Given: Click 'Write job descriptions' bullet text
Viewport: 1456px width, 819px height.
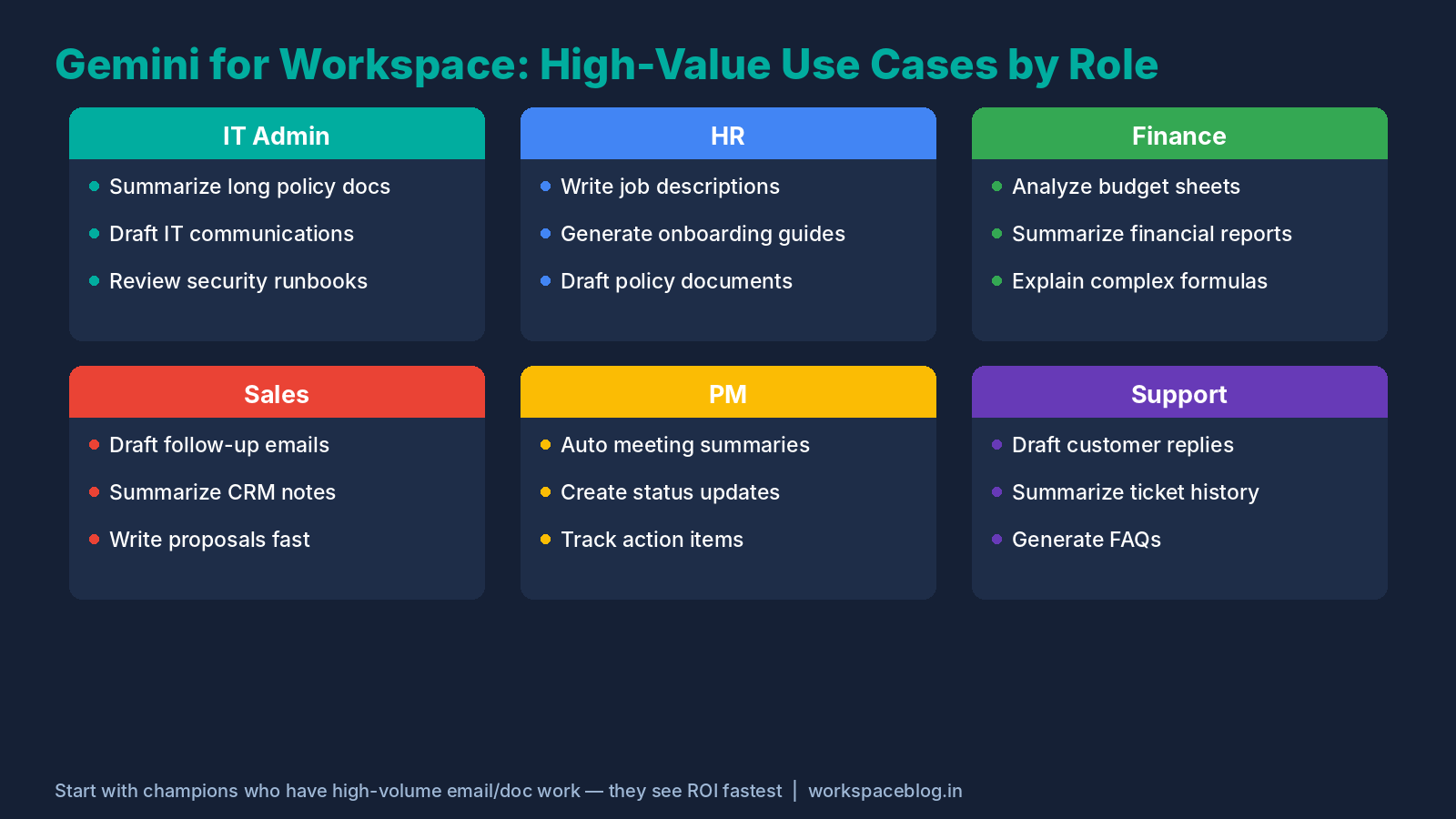Looking at the screenshot, I should point(670,187).
